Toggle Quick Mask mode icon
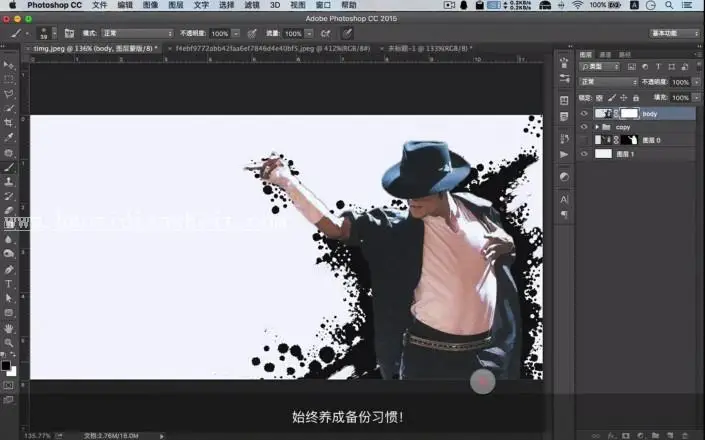Screen dimensions: 705x440 (x=9, y=386)
